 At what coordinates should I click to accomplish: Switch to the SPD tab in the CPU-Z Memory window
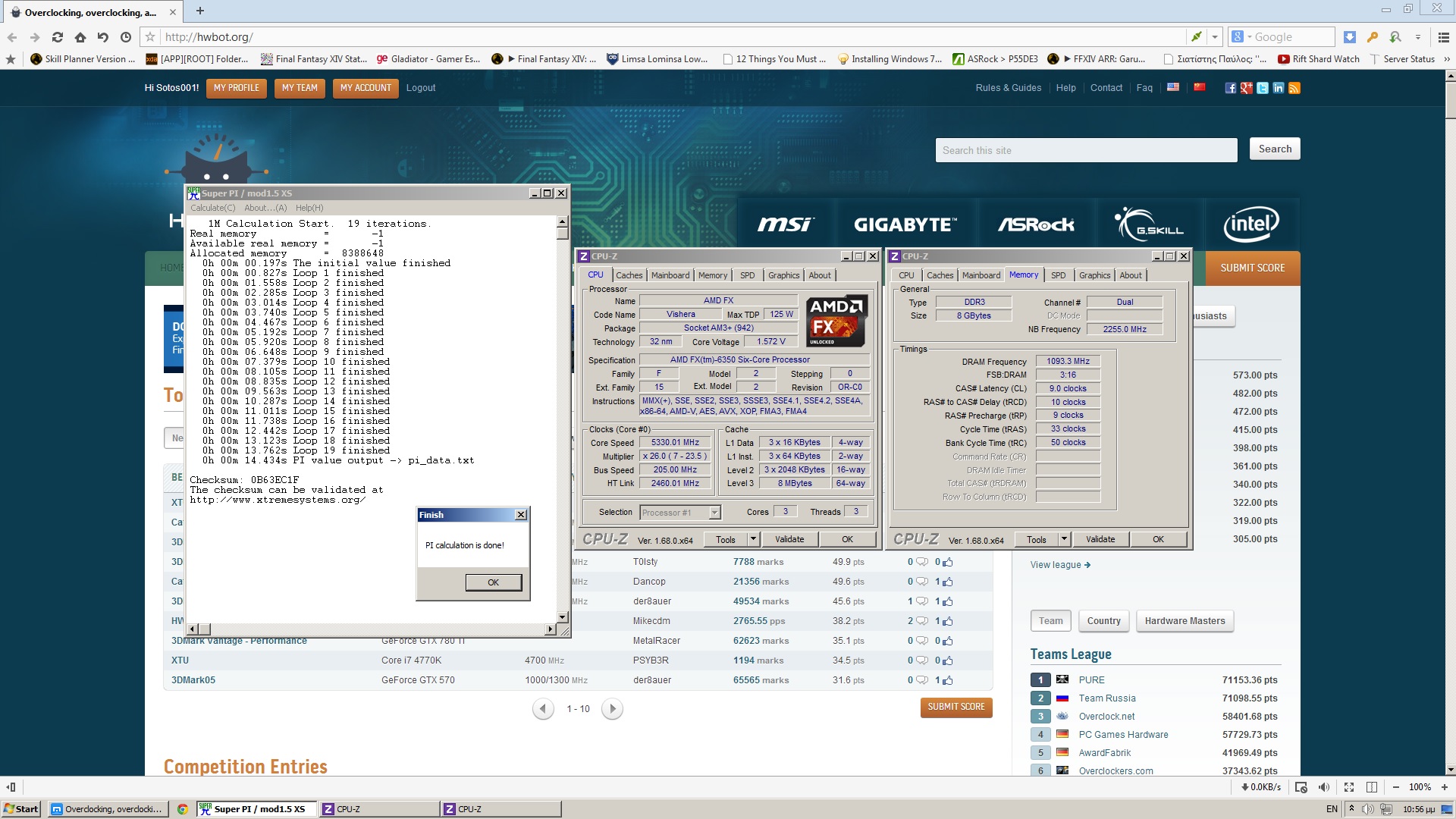[1059, 275]
